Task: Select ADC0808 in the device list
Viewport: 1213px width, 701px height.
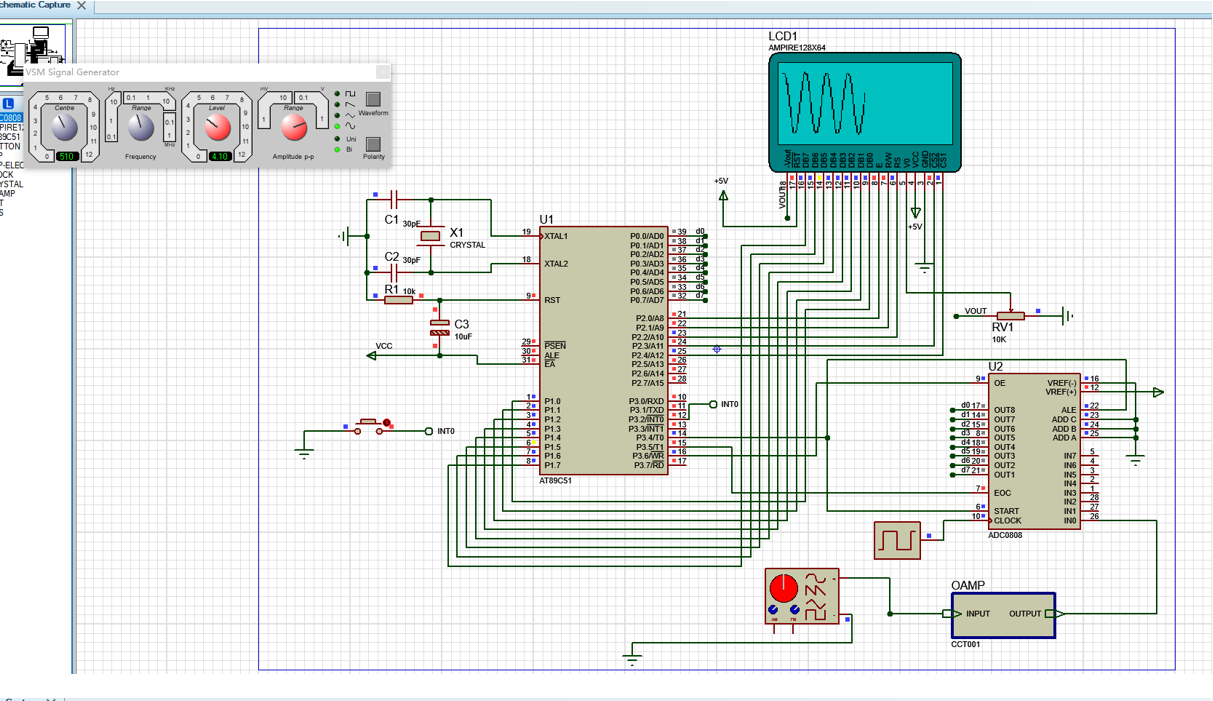Action: (x=10, y=118)
